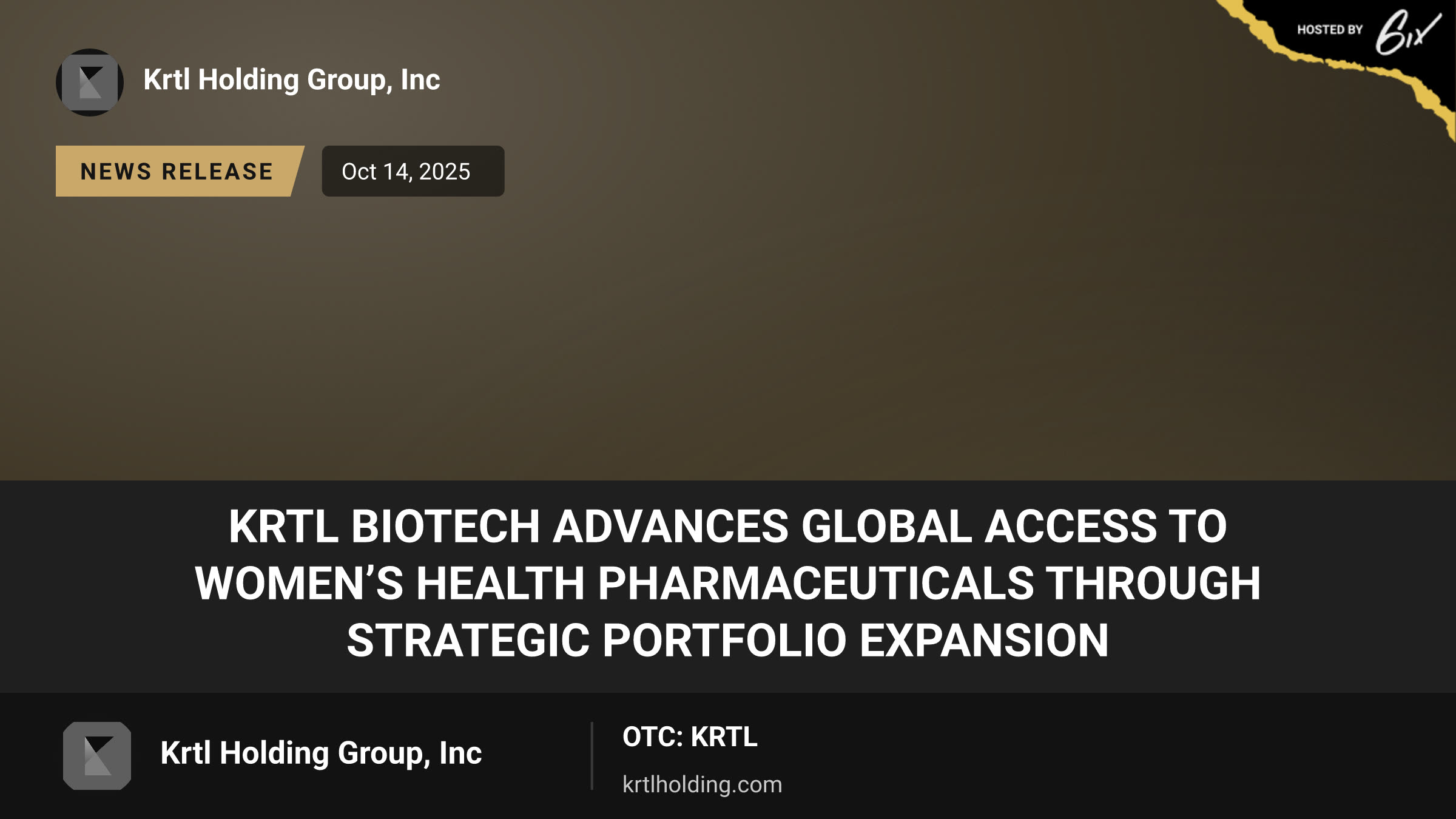Image resolution: width=1456 pixels, height=819 pixels.
Task: Open the 6ix host logo
Action: point(1407,32)
